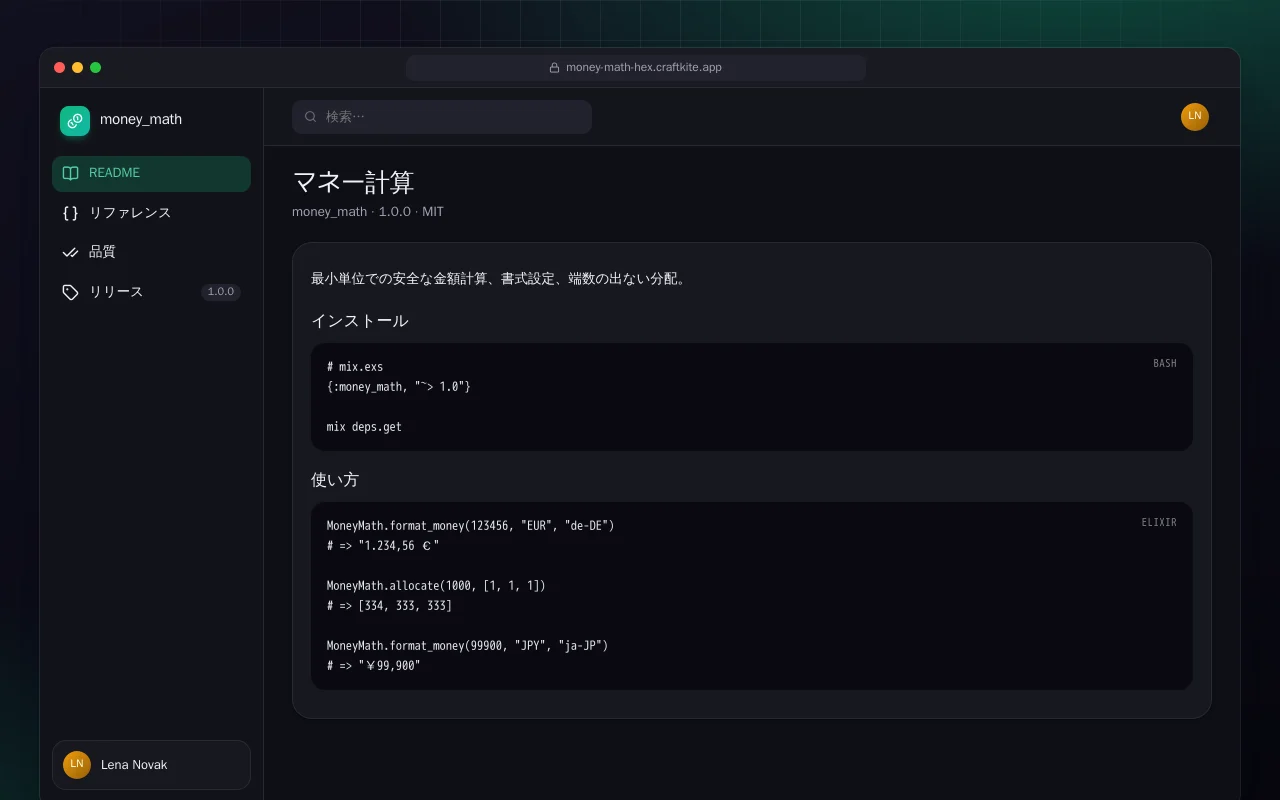The image size is (1280, 800).
Task: Click the format_money EUR de-DE example line
Action: click(471, 526)
